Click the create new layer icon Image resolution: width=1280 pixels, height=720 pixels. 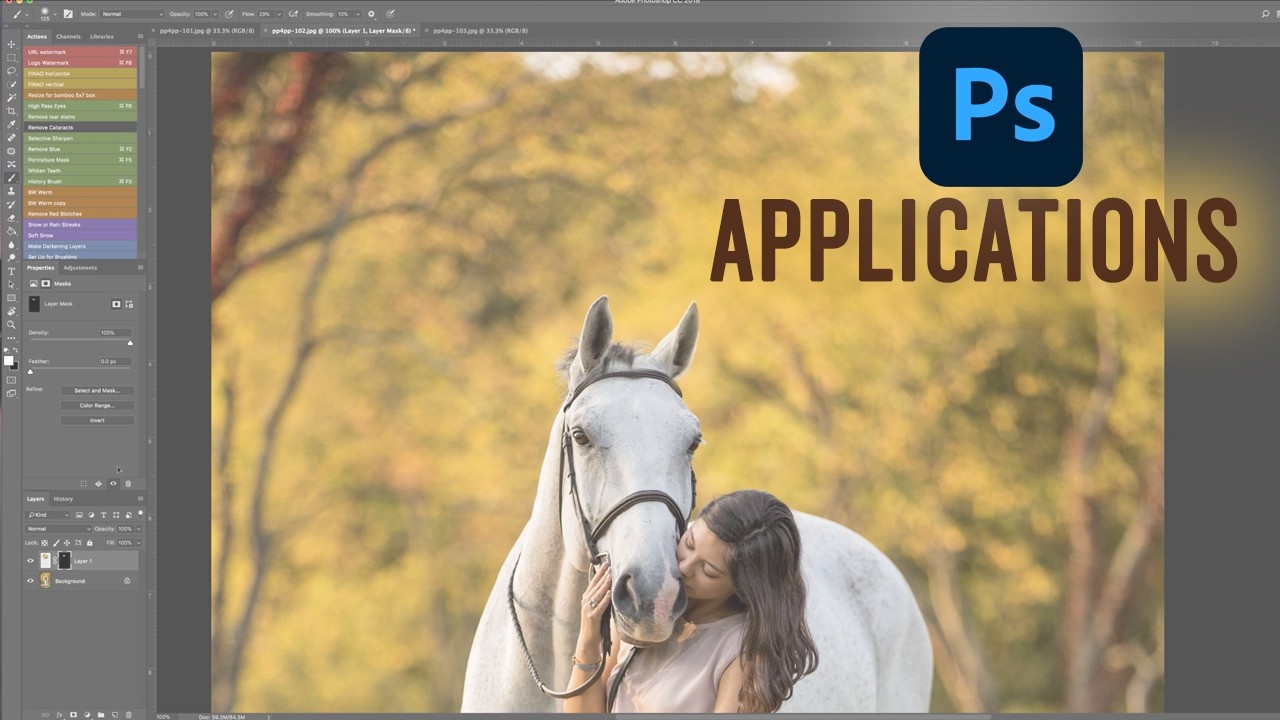point(115,714)
